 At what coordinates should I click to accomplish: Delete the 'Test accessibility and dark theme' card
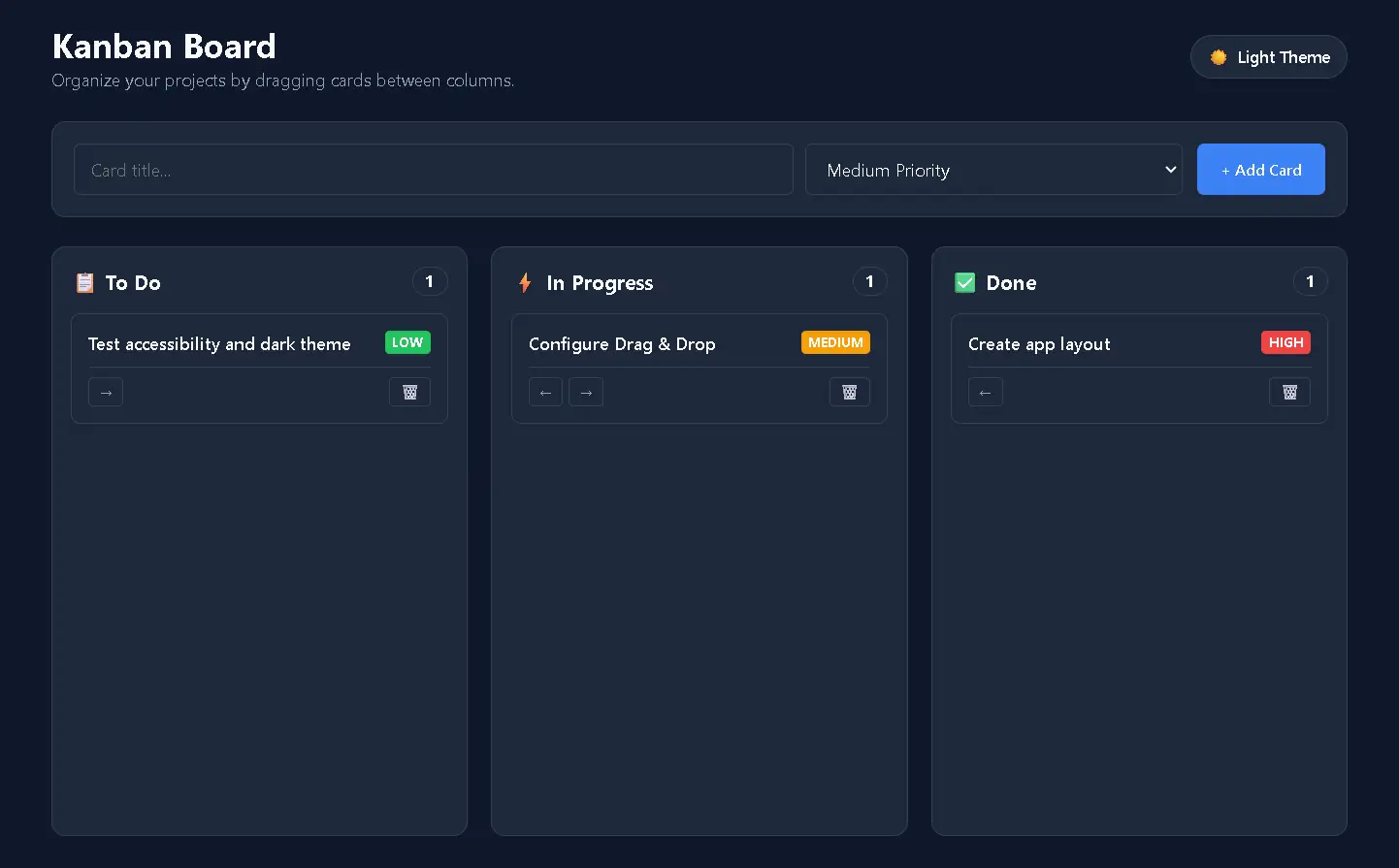click(409, 392)
